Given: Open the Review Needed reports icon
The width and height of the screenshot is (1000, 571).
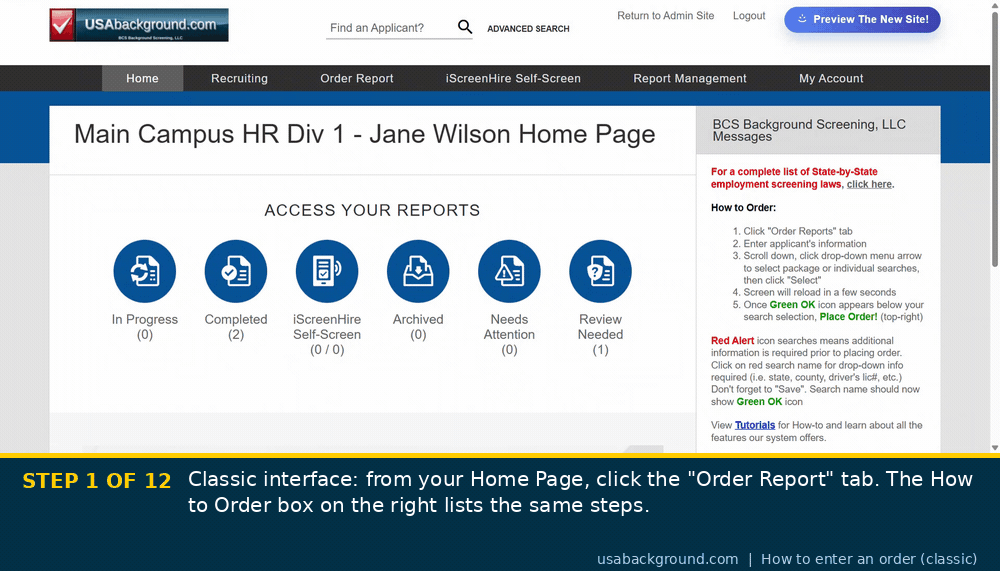Looking at the screenshot, I should [x=601, y=271].
